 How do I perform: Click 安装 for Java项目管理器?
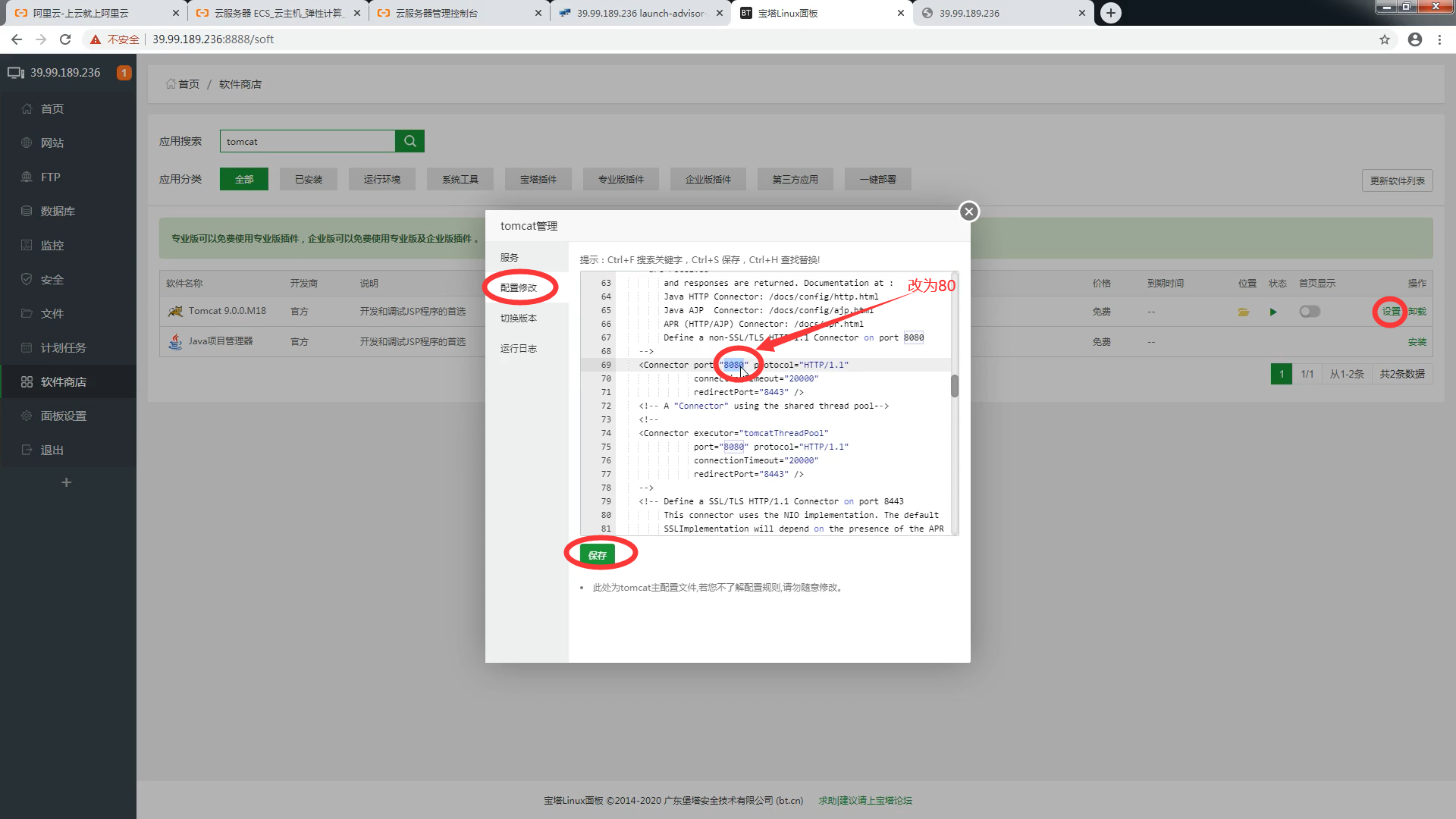tap(1417, 342)
